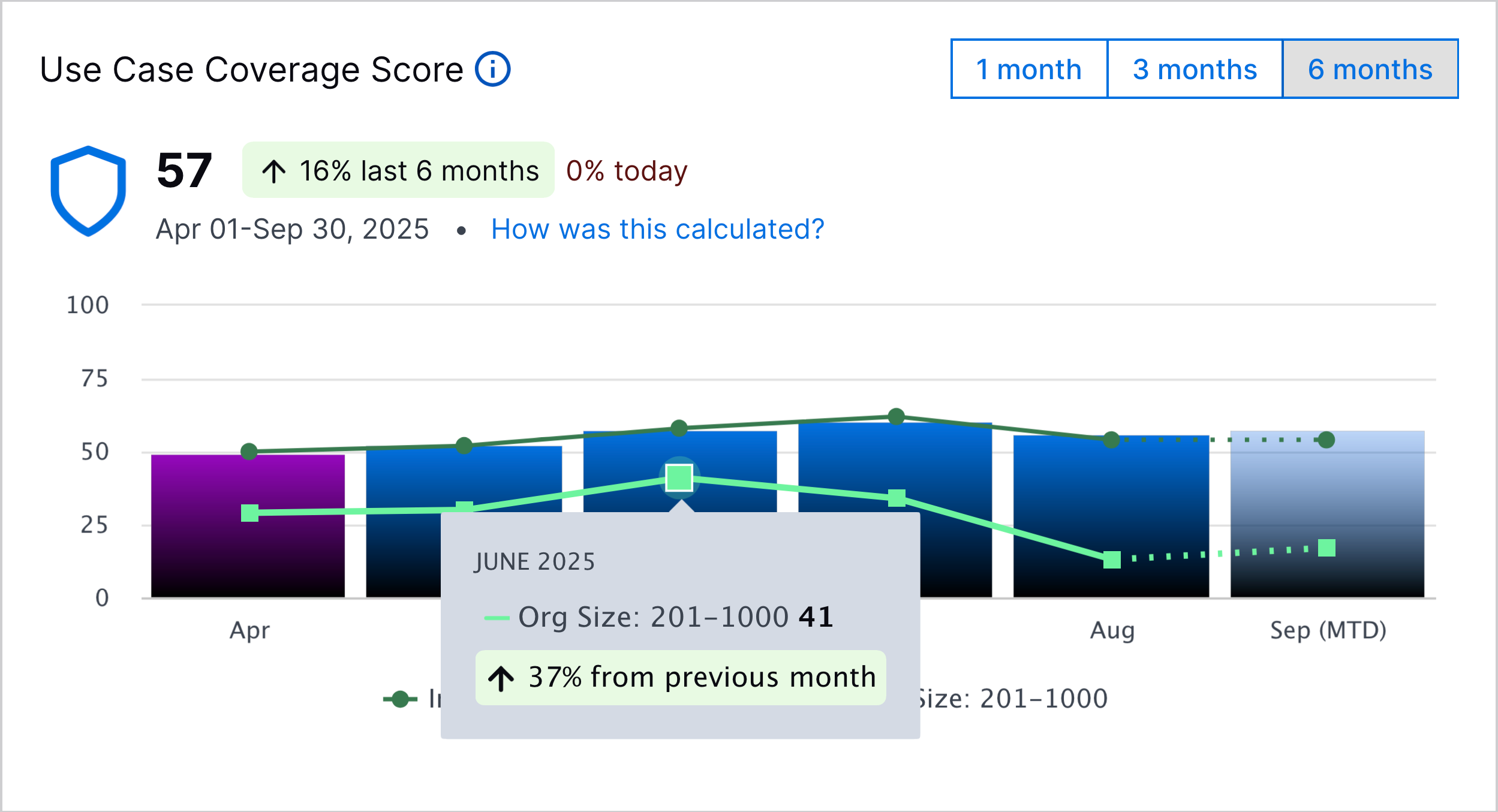The width and height of the screenshot is (1498, 812).
Task: Click the faded Sep (MTD) bar
Action: point(1327,514)
